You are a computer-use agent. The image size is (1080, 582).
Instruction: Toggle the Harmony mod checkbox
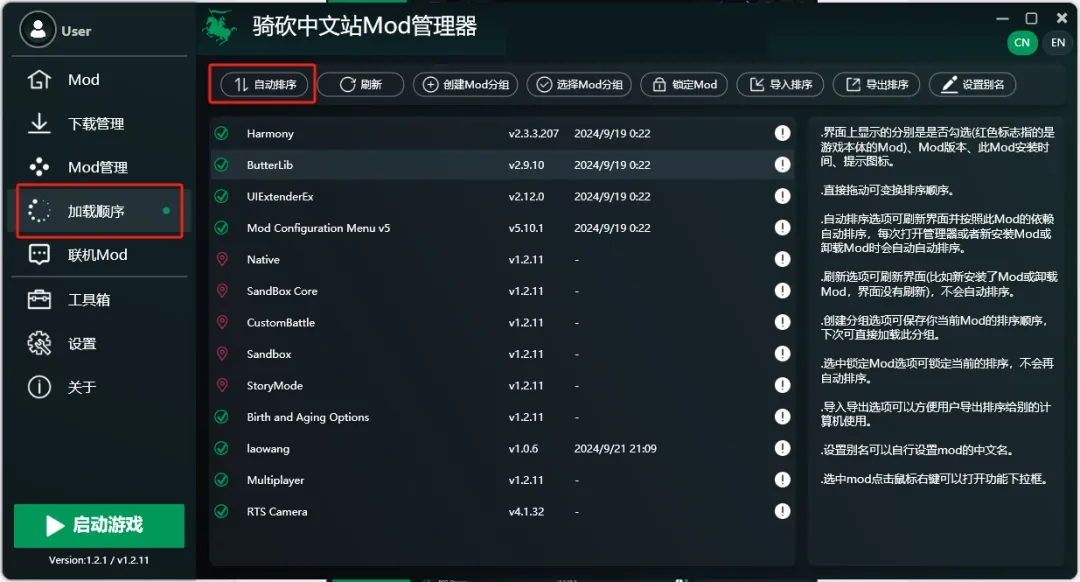point(222,134)
